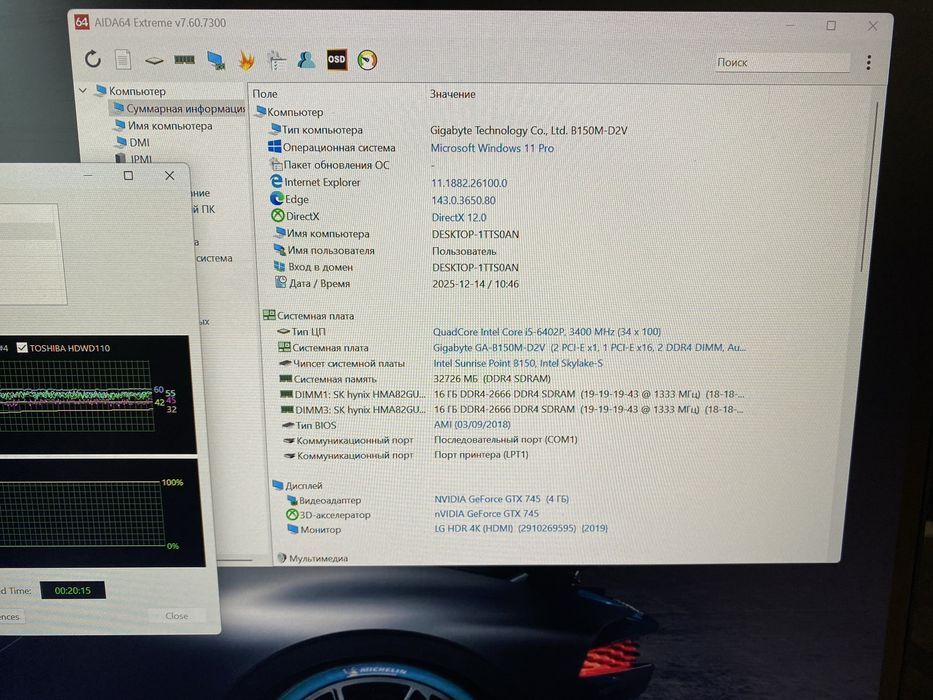933x700 pixels.
Task: Click the Последовательный порт (COM1) value
Action: point(506,440)
